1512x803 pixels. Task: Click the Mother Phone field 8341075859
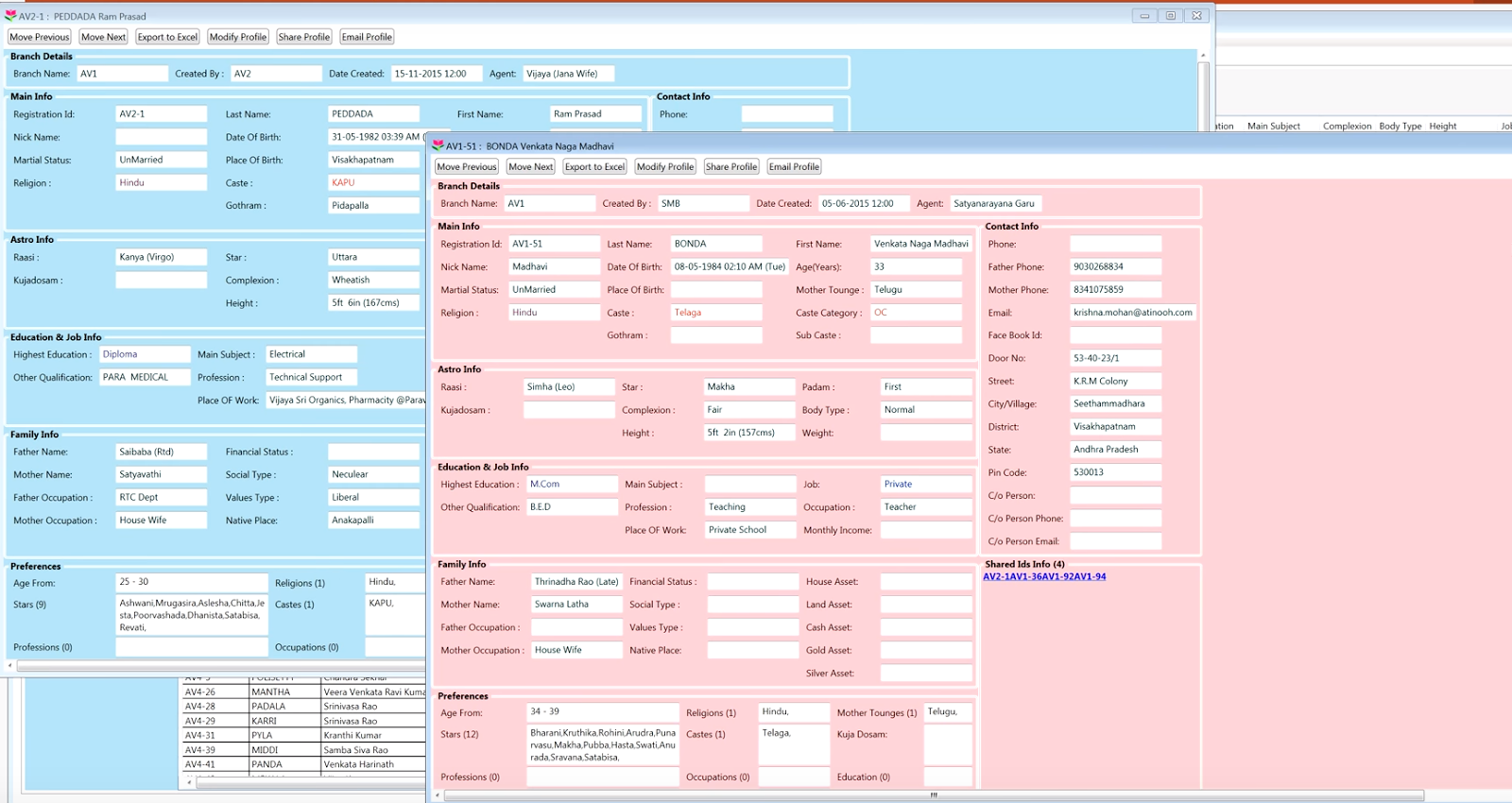[1115, 290]
